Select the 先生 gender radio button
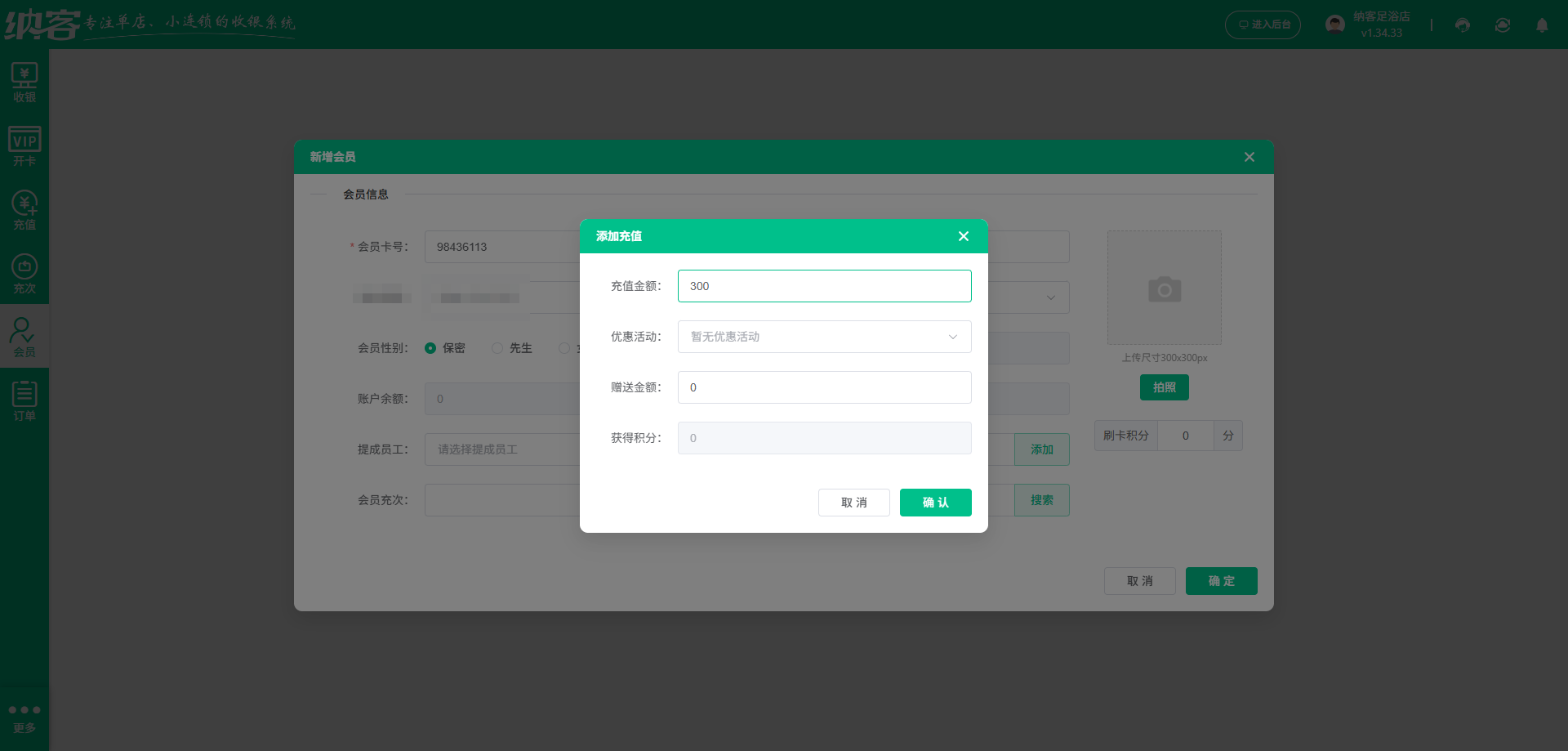 pyautogui.click(x=497, y=348)
